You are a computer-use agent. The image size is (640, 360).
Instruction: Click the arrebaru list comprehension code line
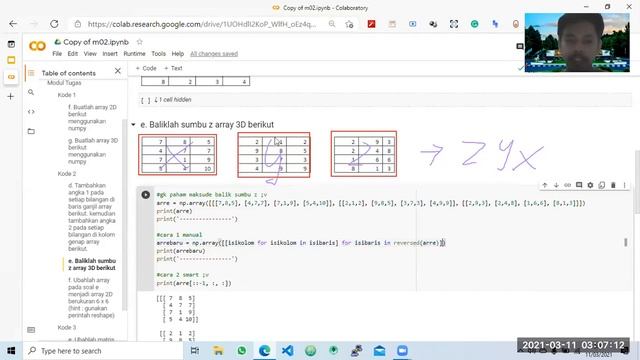tap(301, 243)
